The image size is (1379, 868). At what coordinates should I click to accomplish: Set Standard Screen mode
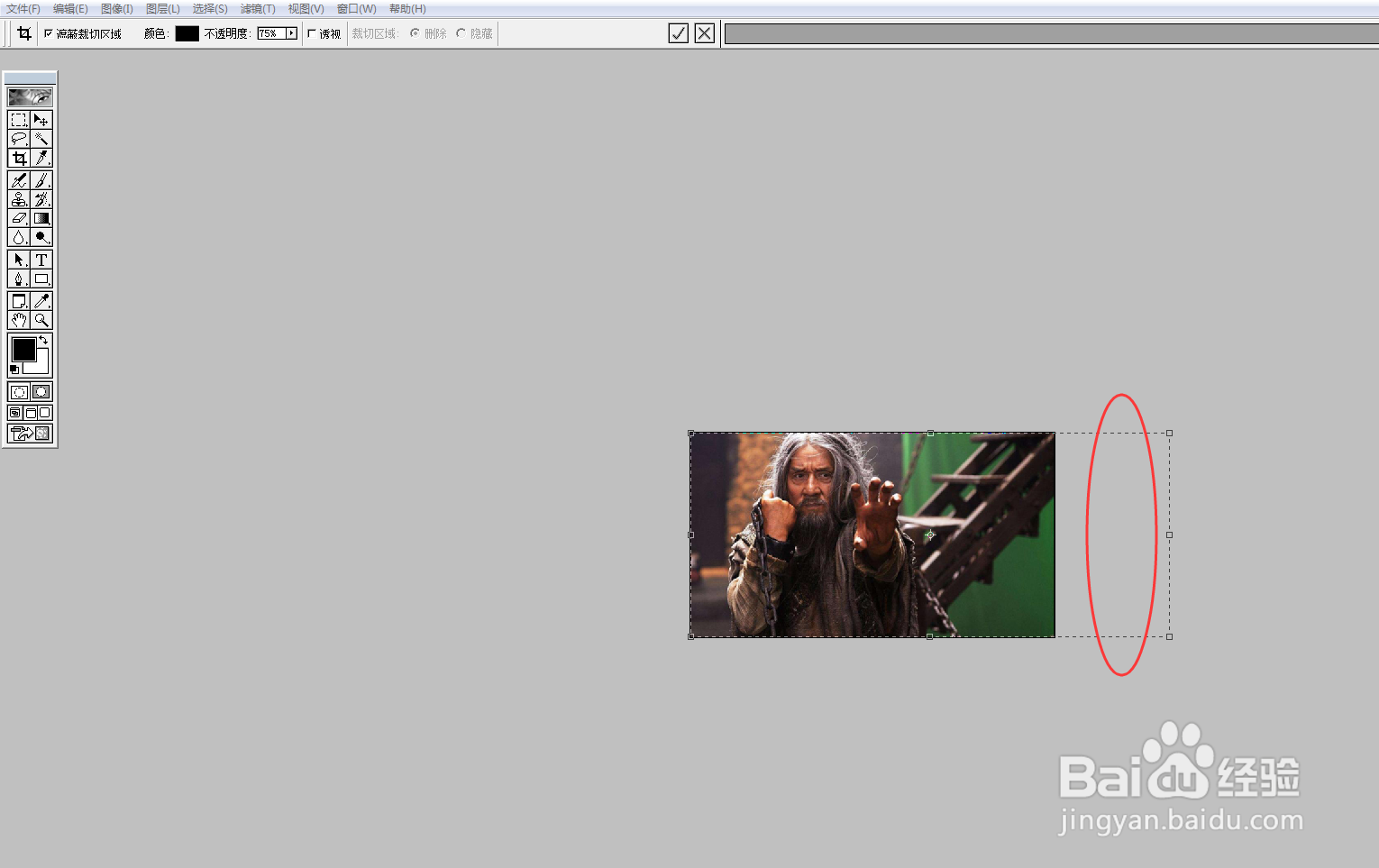(x=15, y=413)
